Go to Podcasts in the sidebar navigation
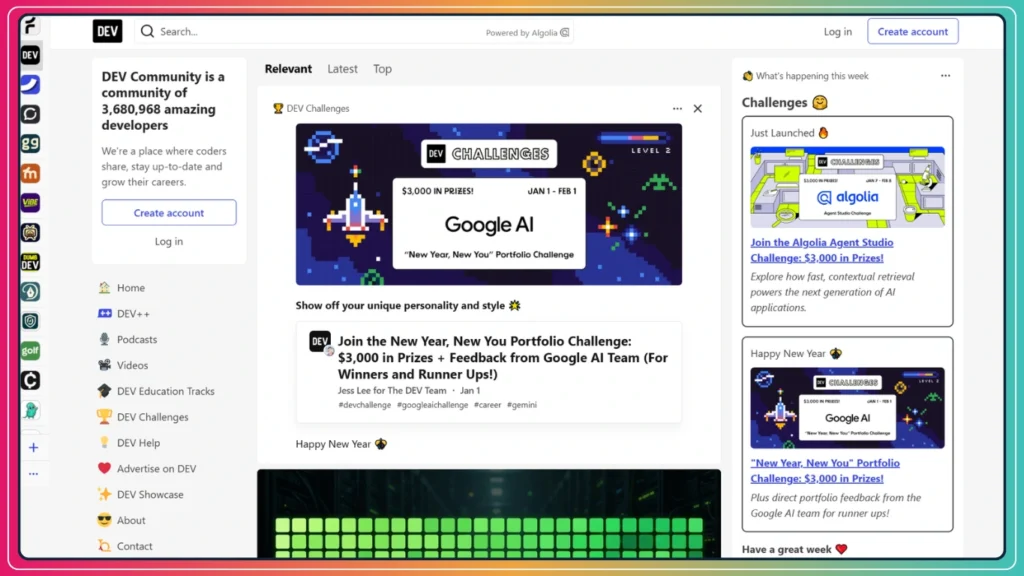Screen dimensions: 1024x576 [x=137, y=340]
